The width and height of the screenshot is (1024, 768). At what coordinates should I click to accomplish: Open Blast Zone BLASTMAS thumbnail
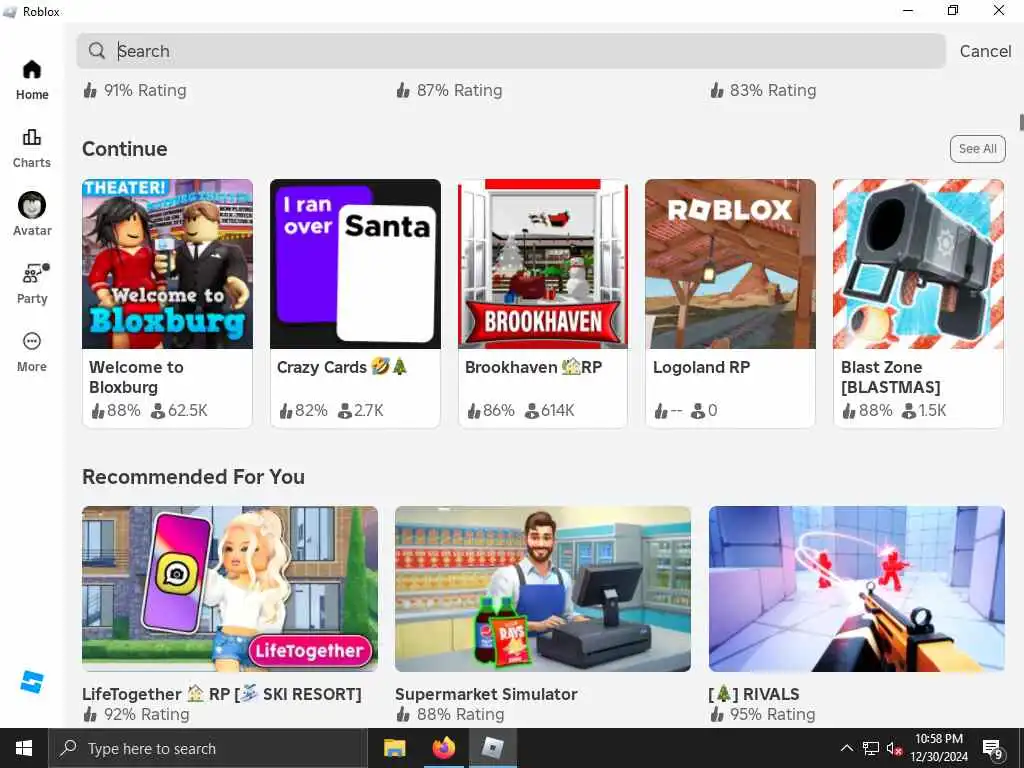[x=918, y=264]
